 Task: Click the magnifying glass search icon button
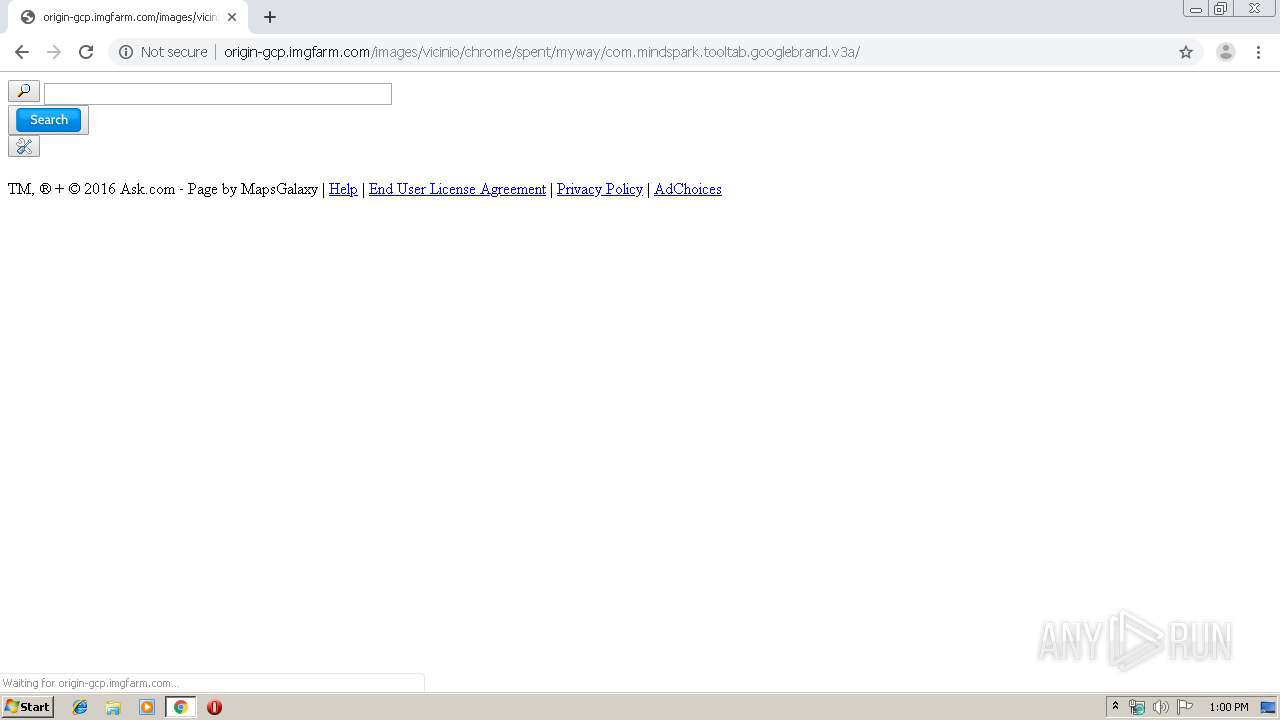coord(24,91)
